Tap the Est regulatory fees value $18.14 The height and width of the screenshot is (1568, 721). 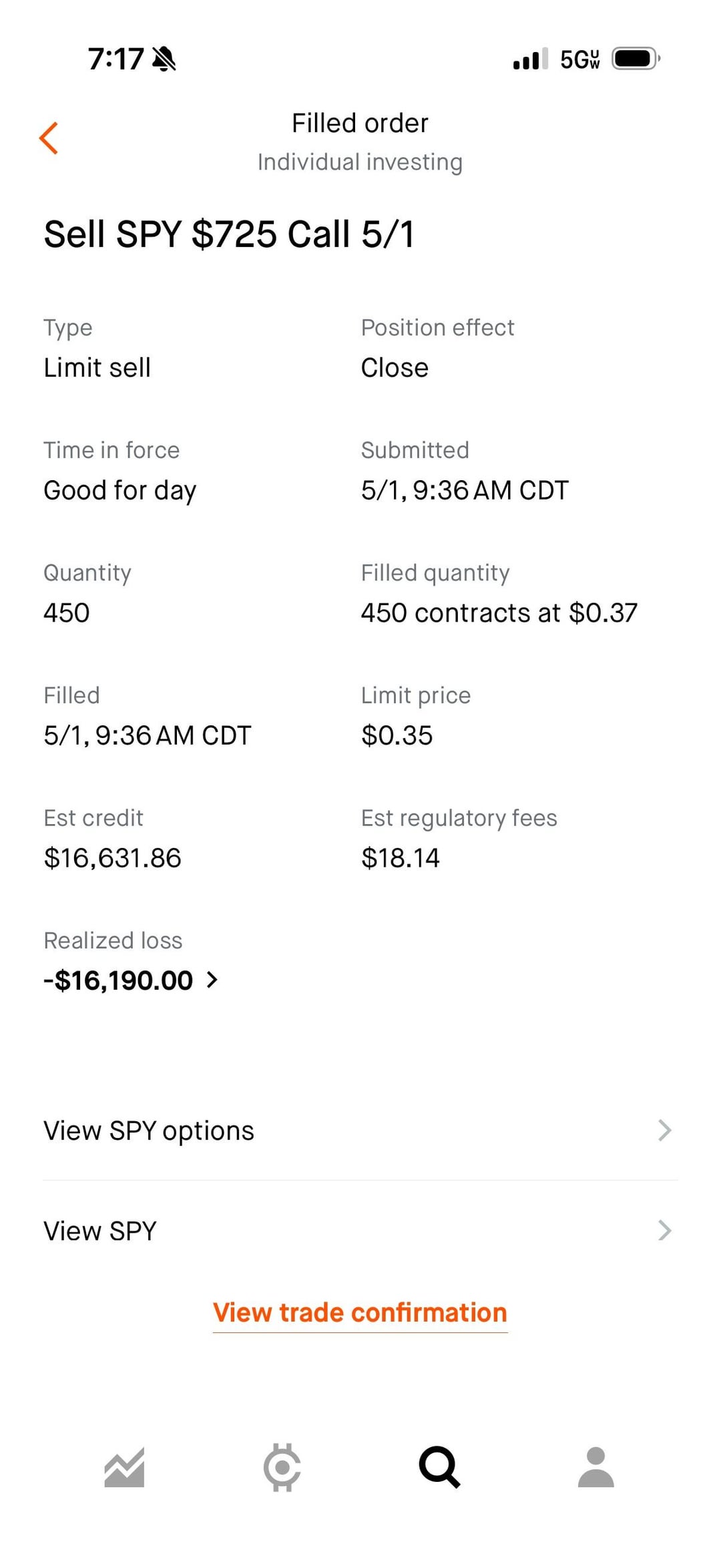point(401,858)
